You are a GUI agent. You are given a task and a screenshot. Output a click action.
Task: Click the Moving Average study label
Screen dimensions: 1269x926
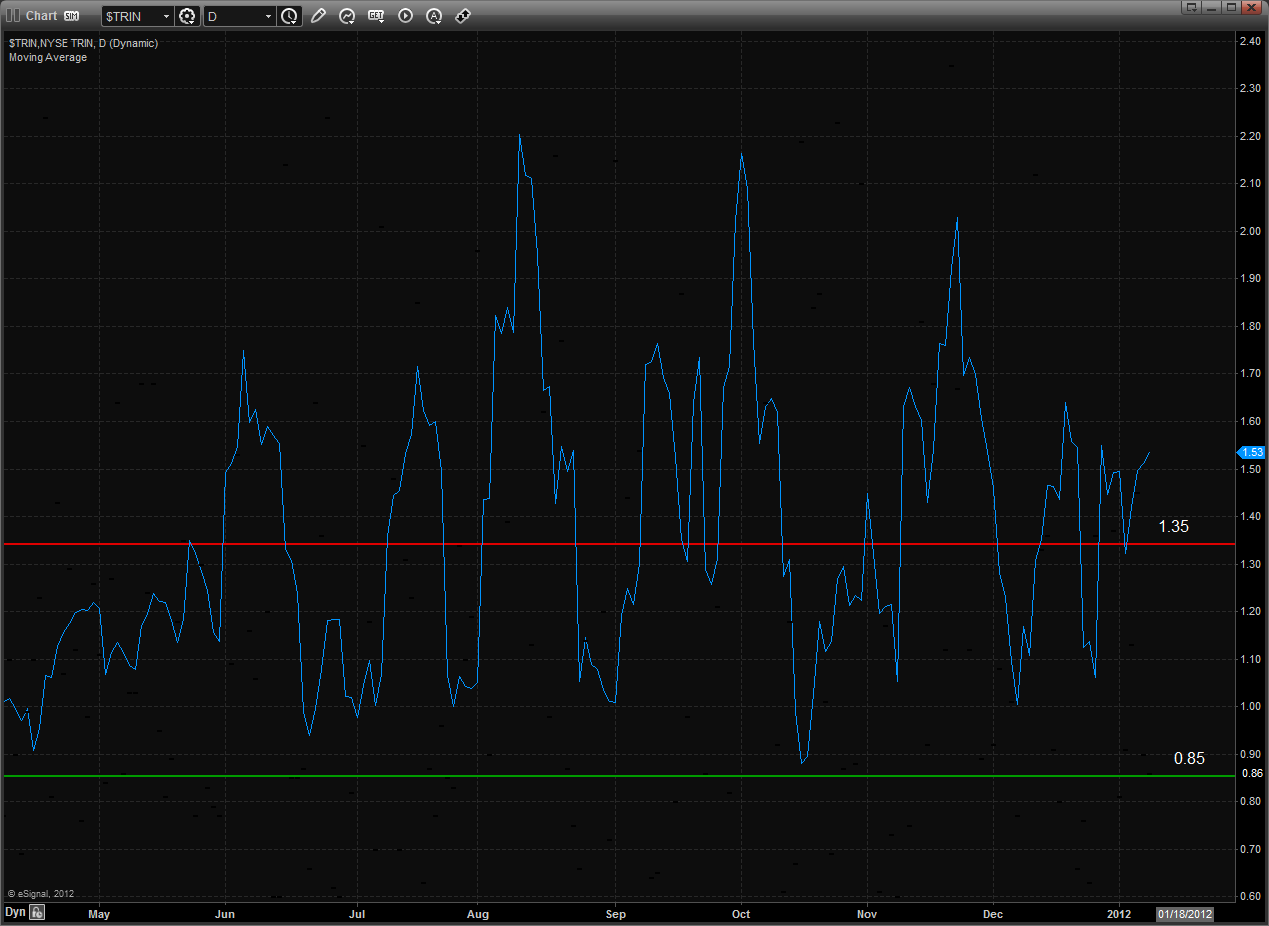coord(48,57)
